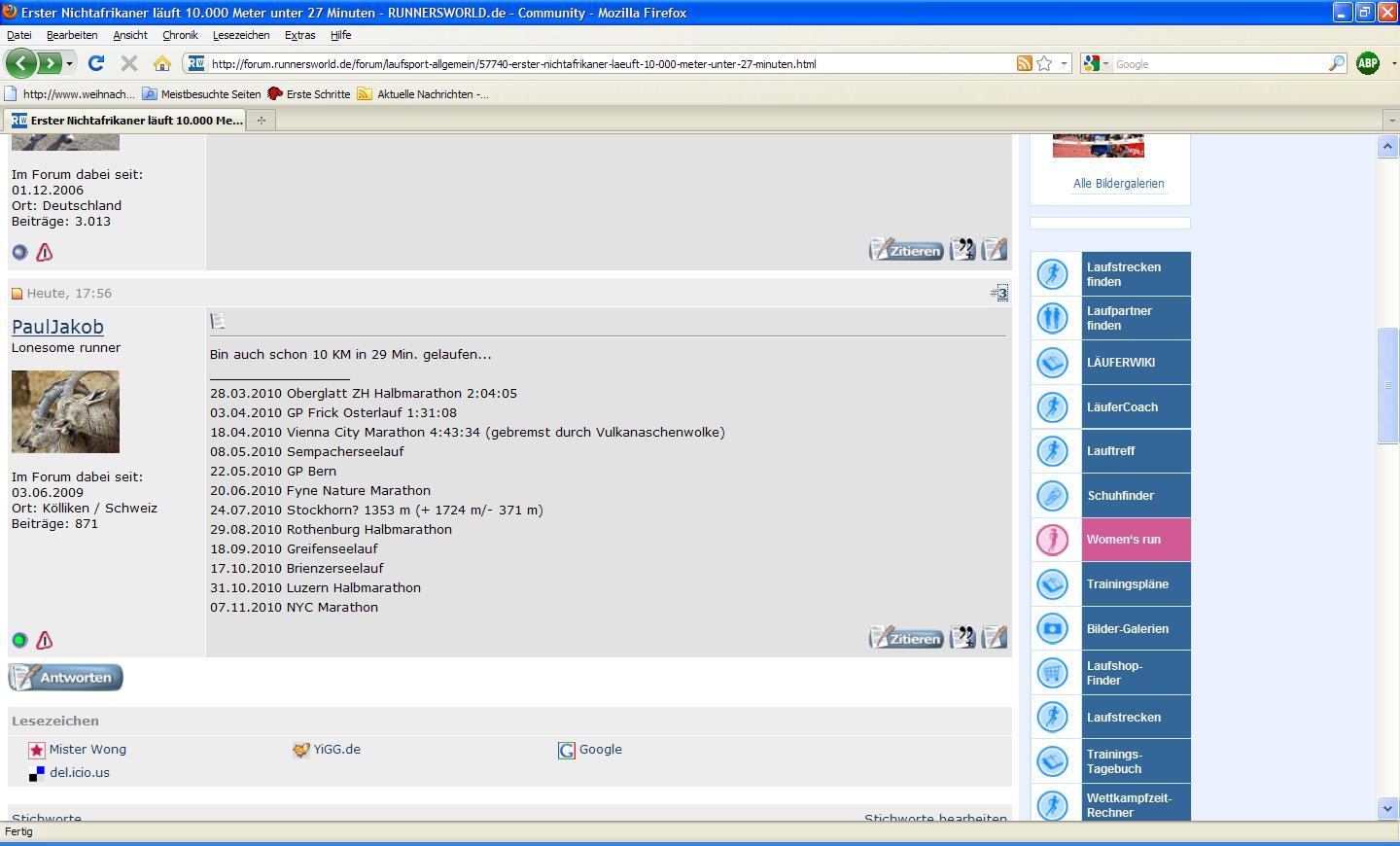The width and height of the screenshot is (1400, 846).
Task: Click quick reply icon on PaulJakob's post
Action: [995, 637]
